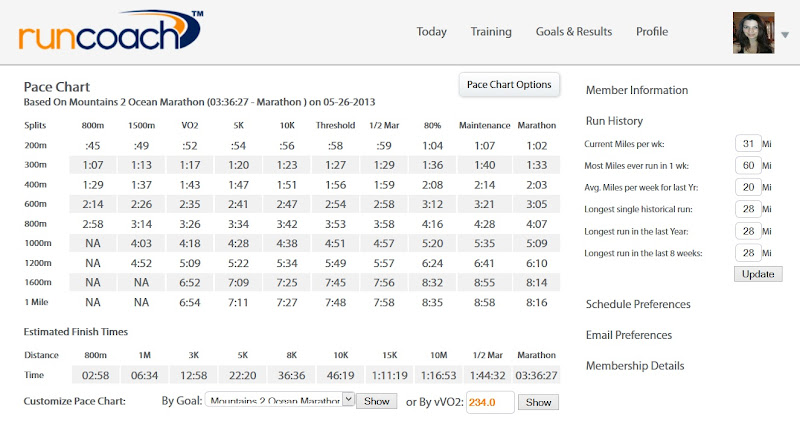Go to the Training menu

tap(491, 32)
